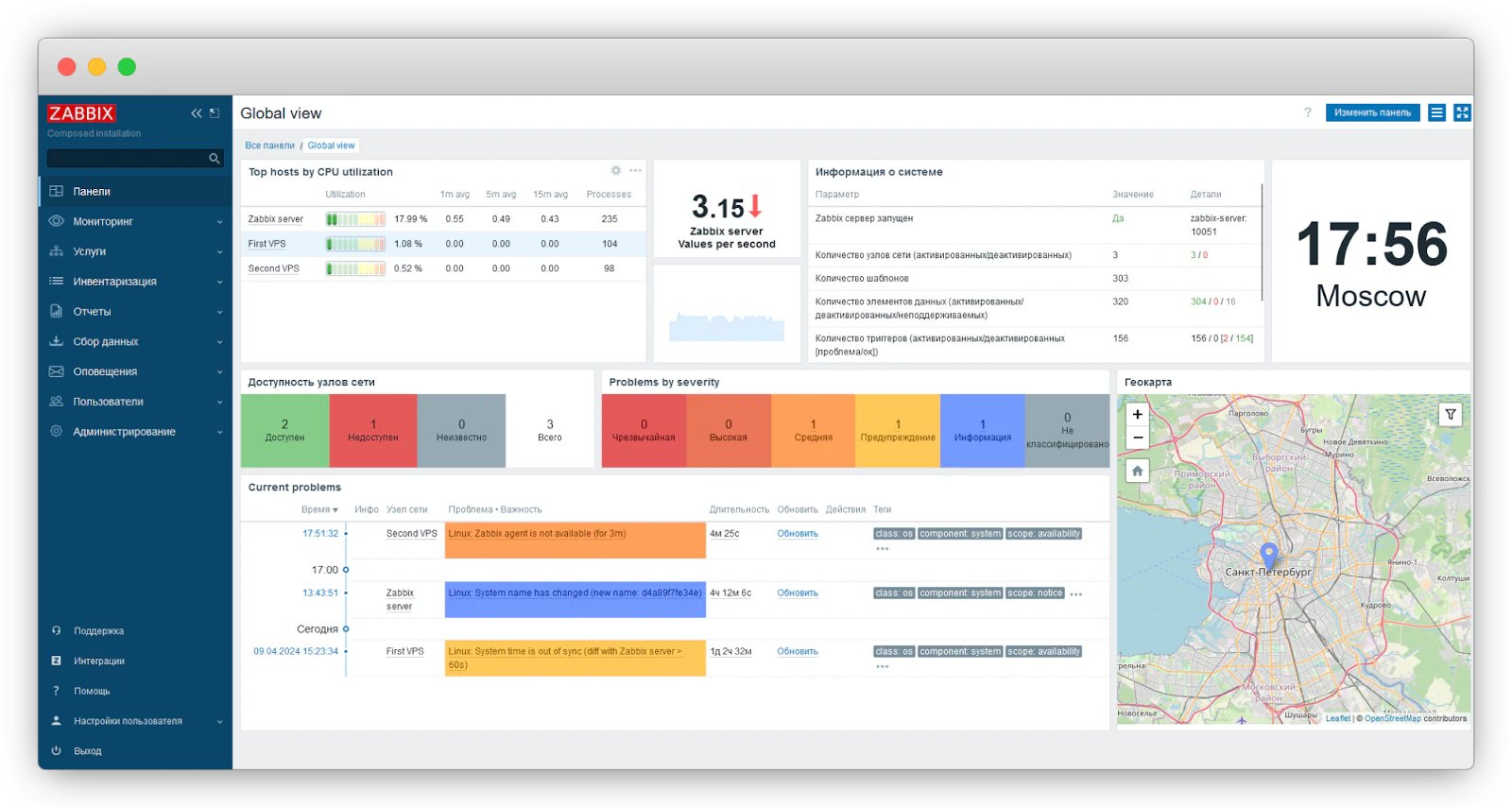This screenshot has width=1512, height=808.
Task: Zoom in on the Геокарта map
Action: pyautogui.click(x=1138, y=415)
